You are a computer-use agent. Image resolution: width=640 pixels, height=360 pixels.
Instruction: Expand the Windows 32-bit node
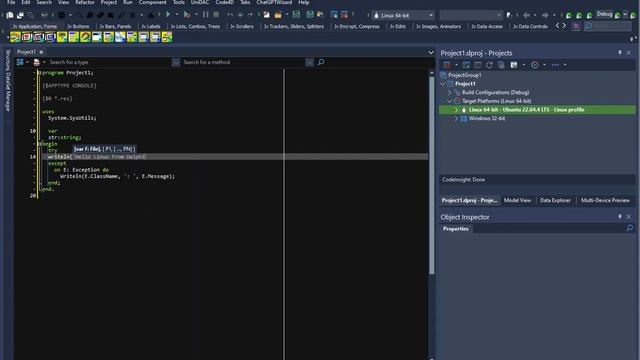point(456,118)
